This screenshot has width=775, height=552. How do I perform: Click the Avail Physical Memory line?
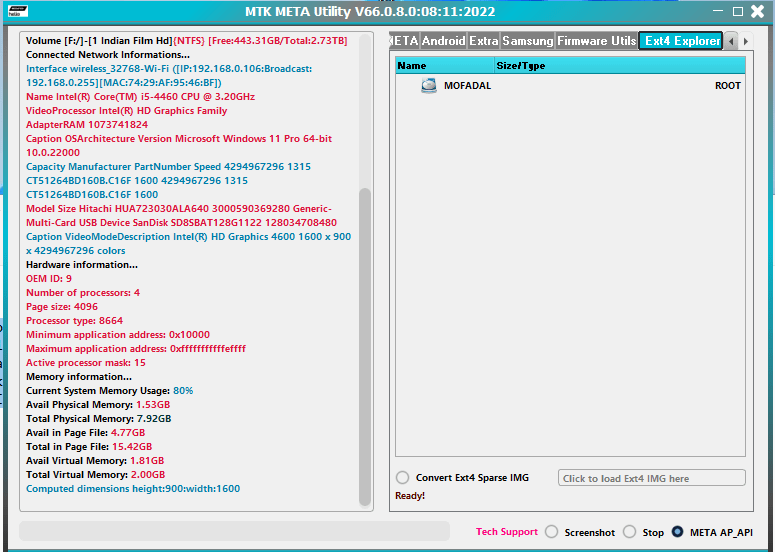(98, 404)
